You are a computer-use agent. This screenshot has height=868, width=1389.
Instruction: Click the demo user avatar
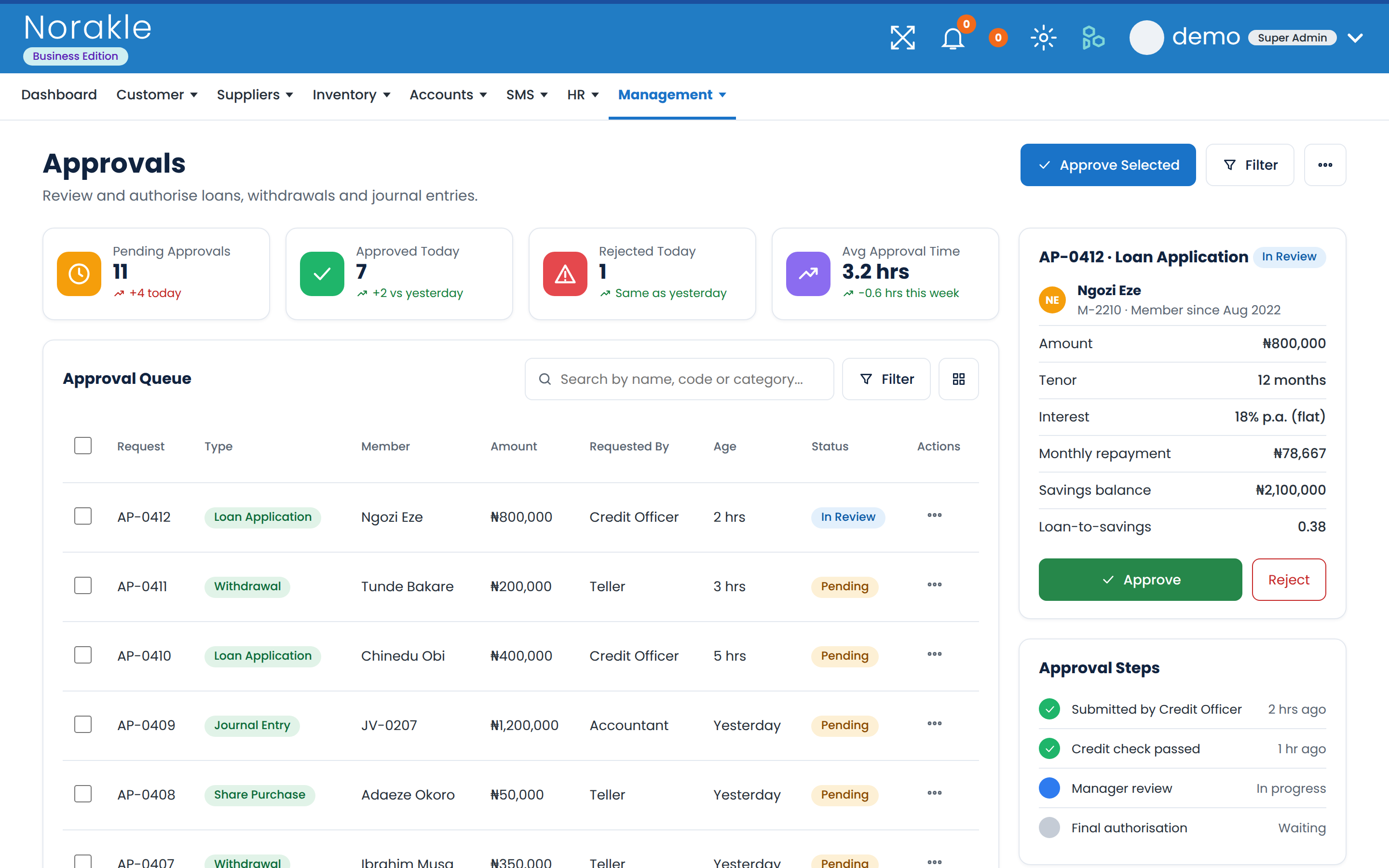click(1146, 38)
